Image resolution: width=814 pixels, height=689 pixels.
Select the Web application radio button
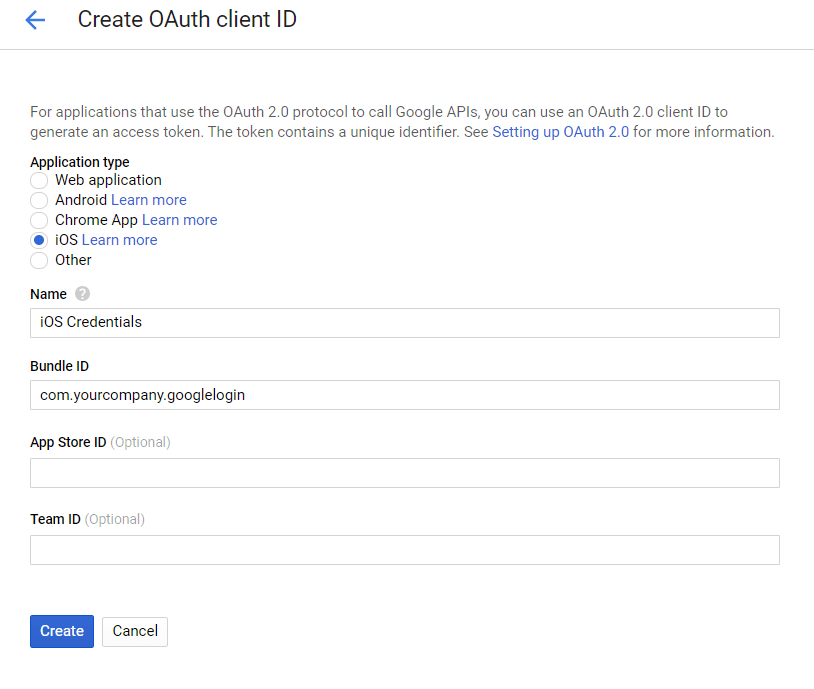(x=39, y=181)
